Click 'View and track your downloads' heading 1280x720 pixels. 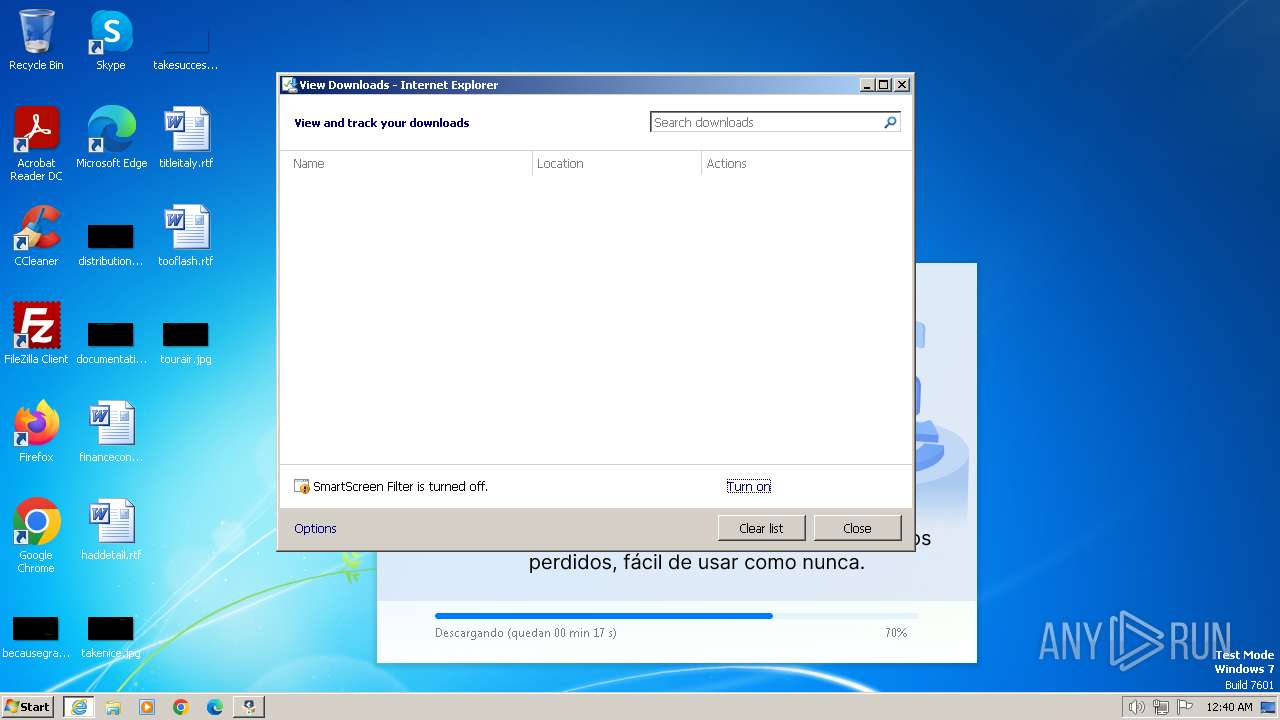tap(381, 123)
